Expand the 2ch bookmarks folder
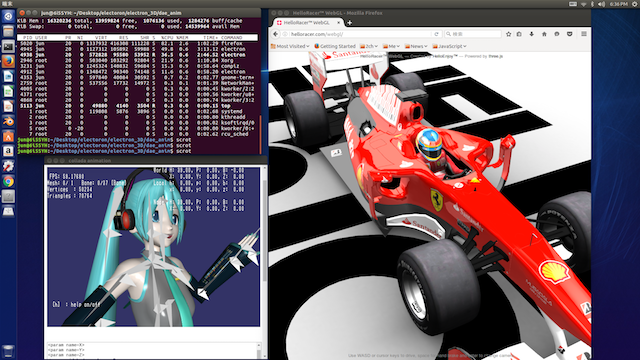Screen dimensions: 640x360 369,47
